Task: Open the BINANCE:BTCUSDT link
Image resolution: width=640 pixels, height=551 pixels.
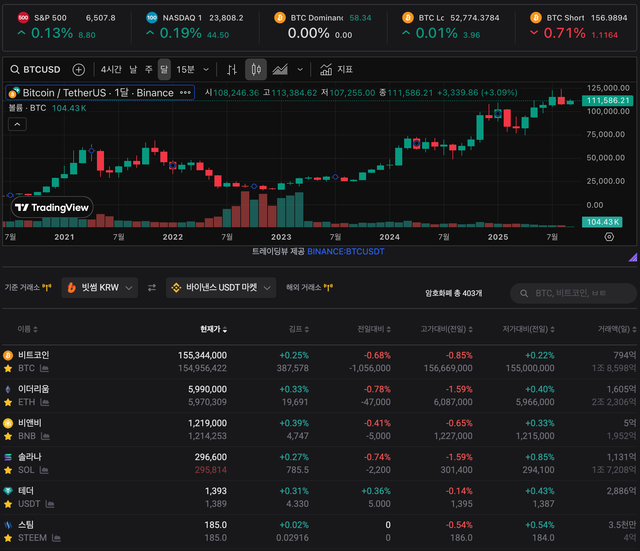Action: click(346, 251)
